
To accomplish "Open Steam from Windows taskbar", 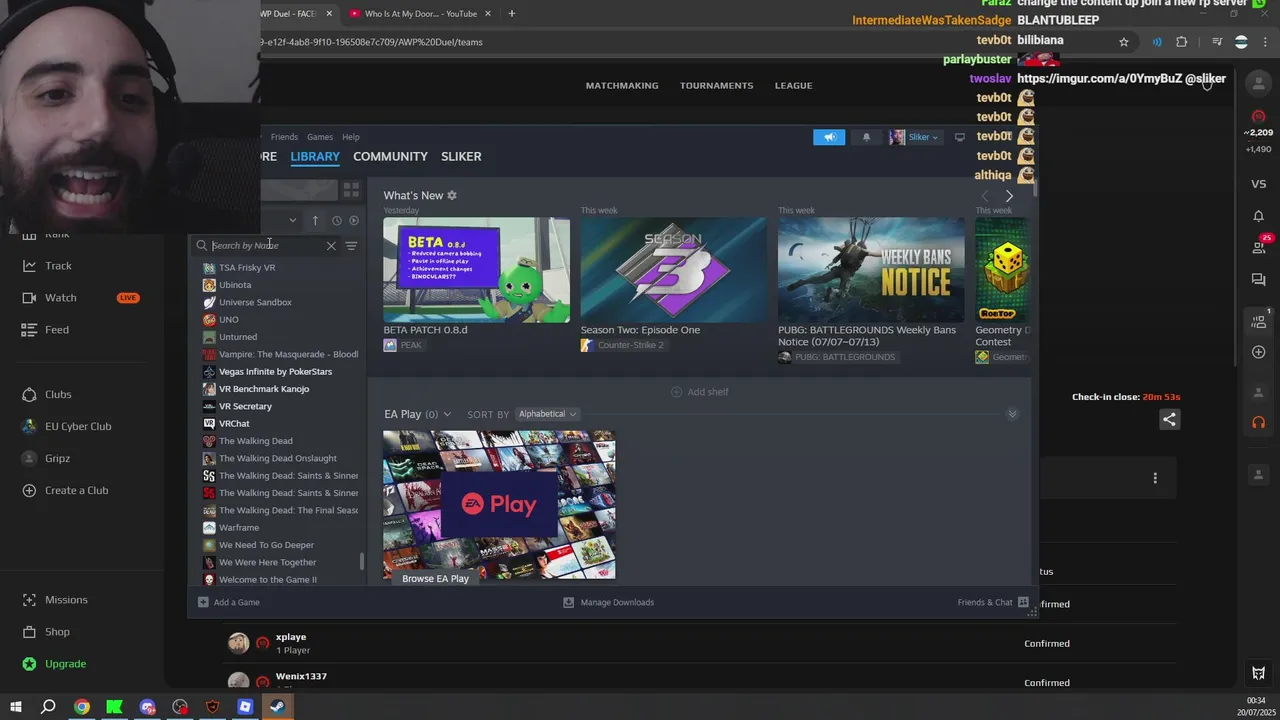I will pyautogui.click(x=277, y=707).
